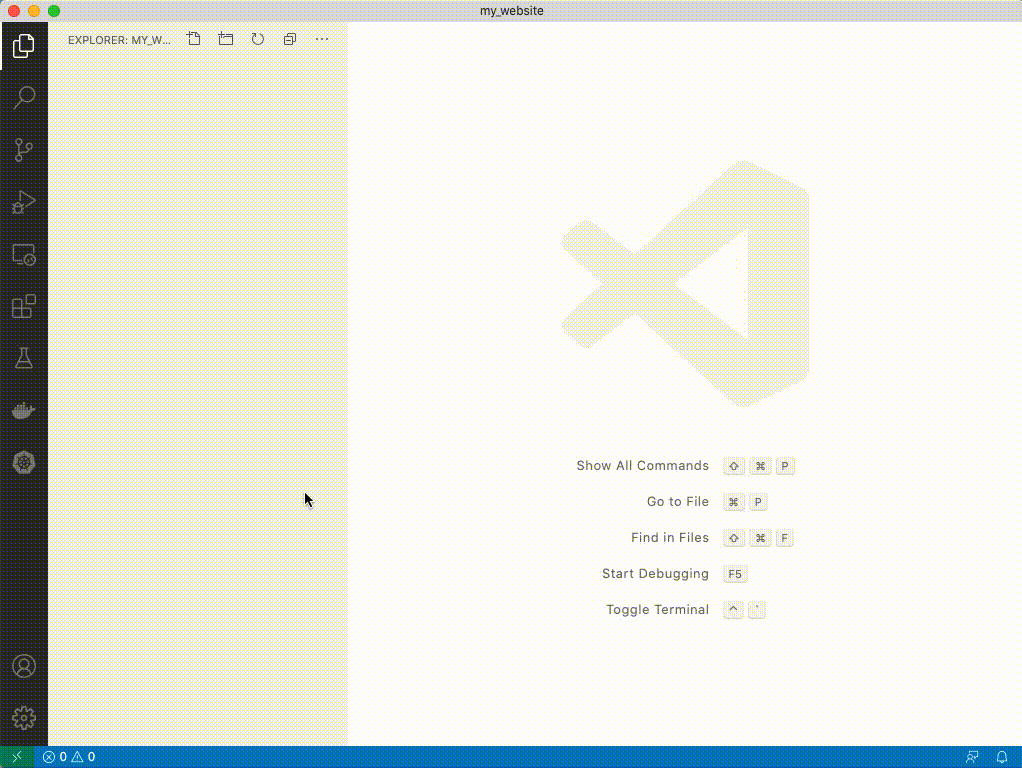Open the Manage gear menu
Screen dimensions: 1022x768
click(23, 717)
